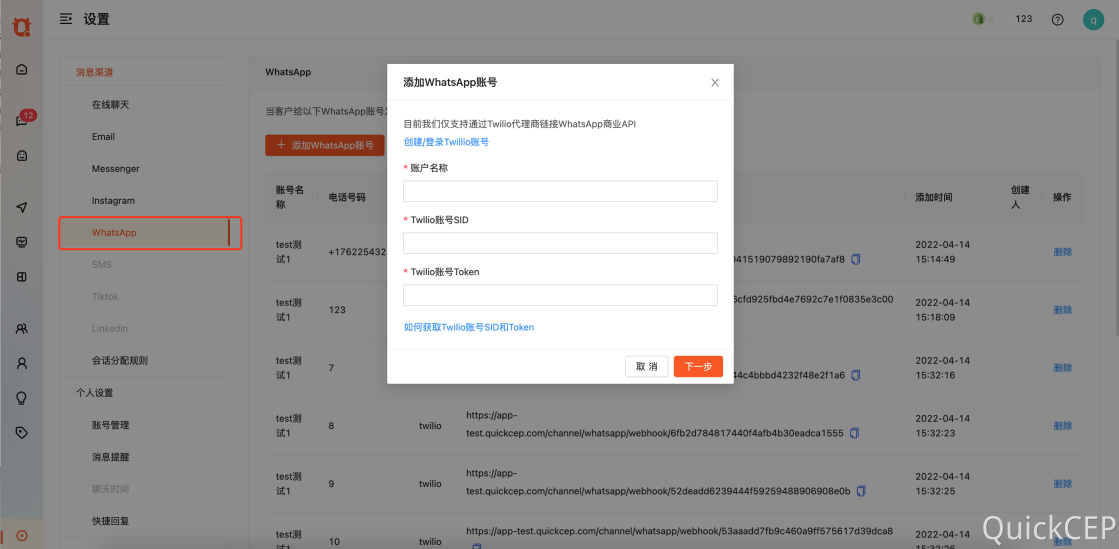The width and height of the screenshot is (1119, 549).
Task: Copy webhook URL ending fa7af8
Action: [856, 259]
